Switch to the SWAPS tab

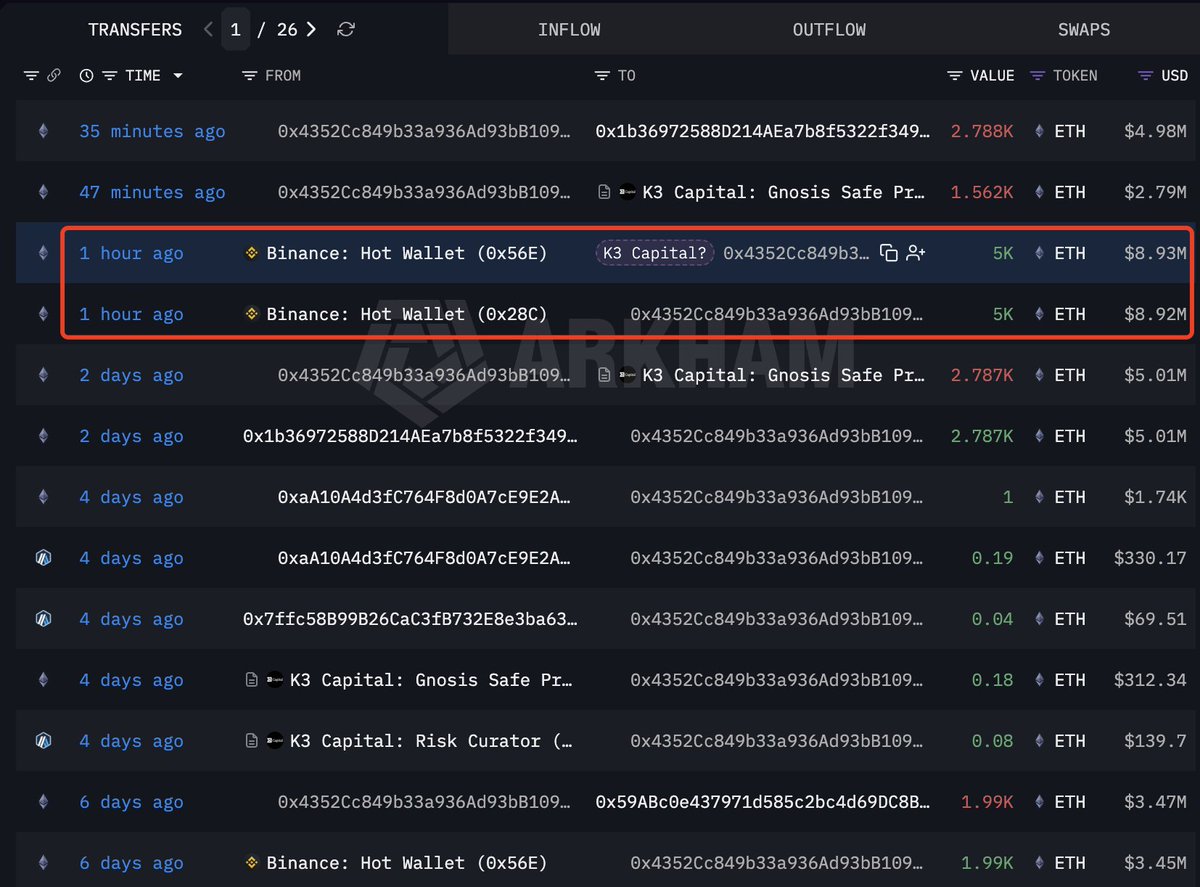(1084, 30)
